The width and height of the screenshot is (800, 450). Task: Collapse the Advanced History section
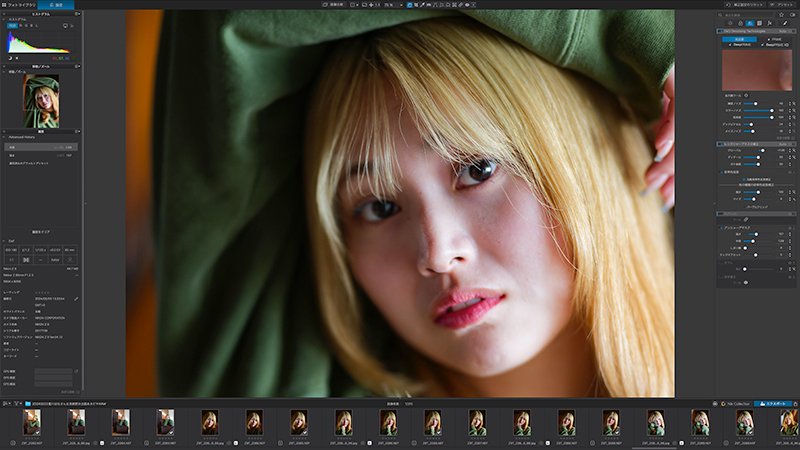4,137
